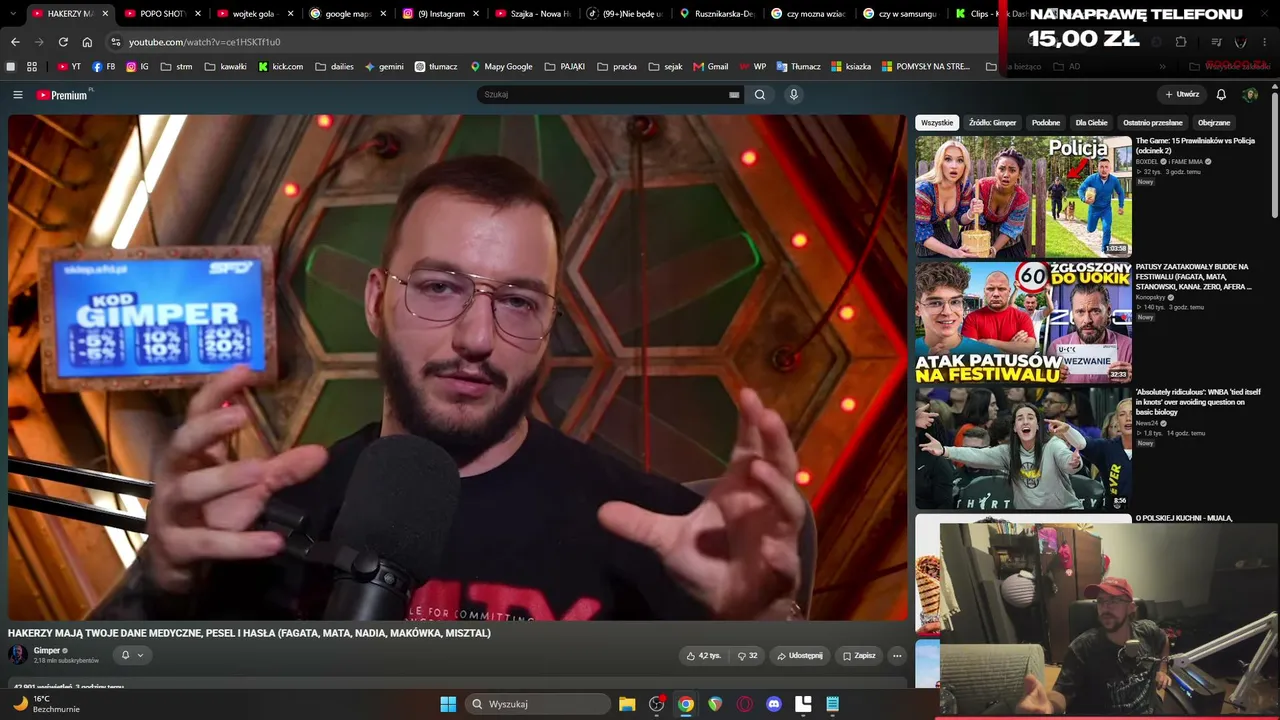Go to YouTube Premium home logo
Viewport: 1280px width, 720px height.
coord(62,95)
